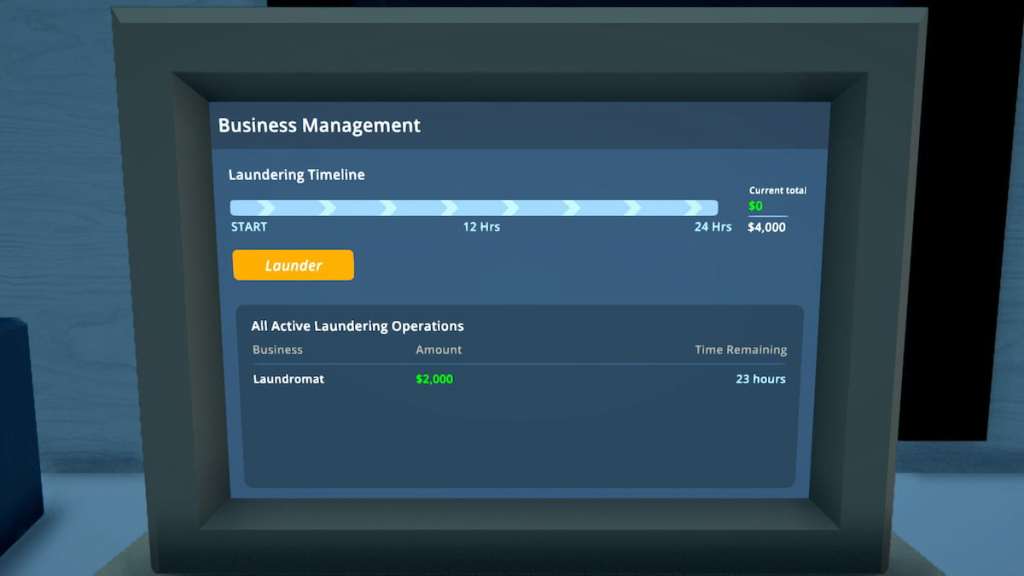Click the START marker on the timeline

click(x=248, y=227)
